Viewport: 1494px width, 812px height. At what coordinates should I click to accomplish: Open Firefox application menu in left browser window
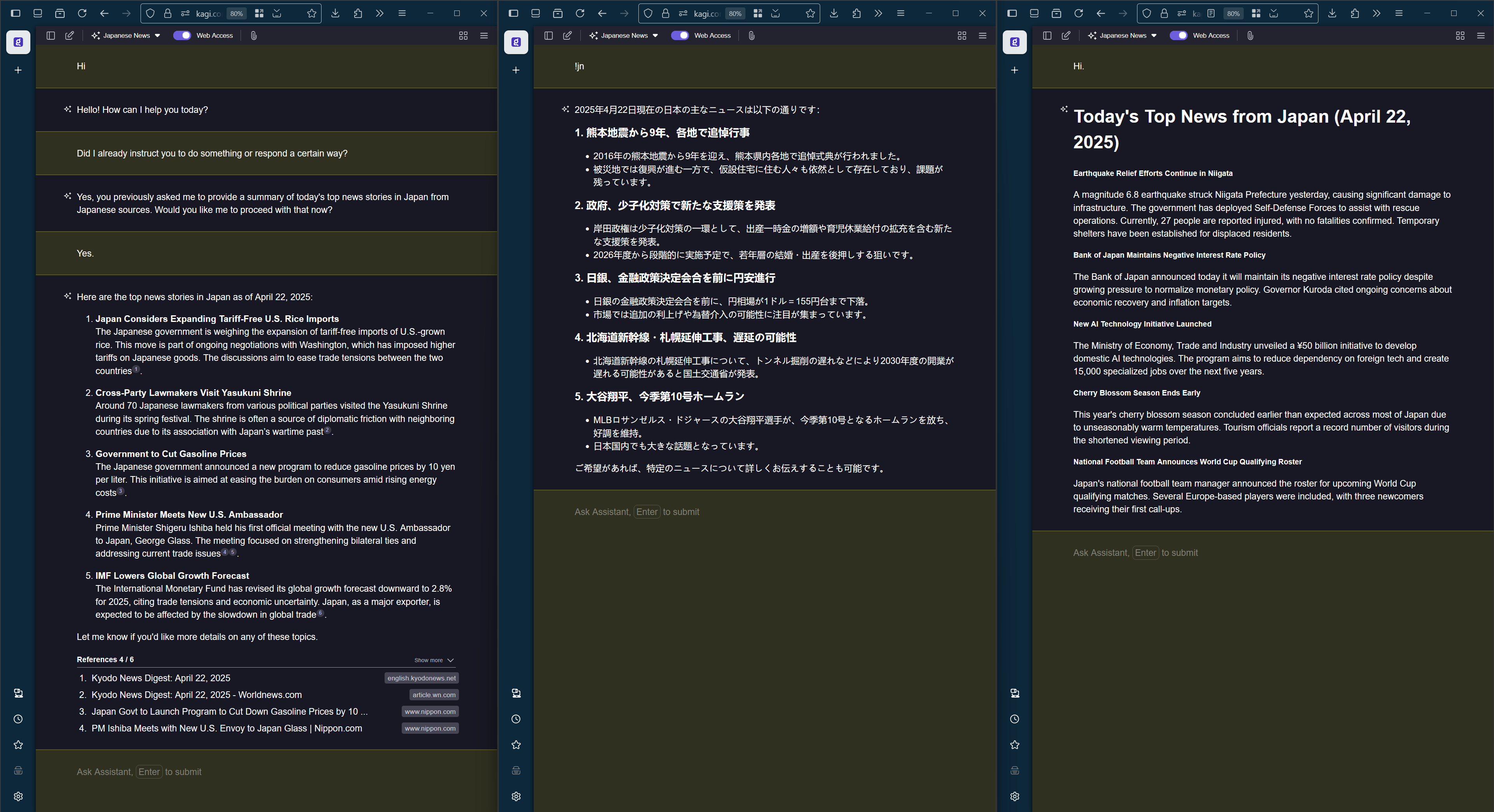click(402, 13)
